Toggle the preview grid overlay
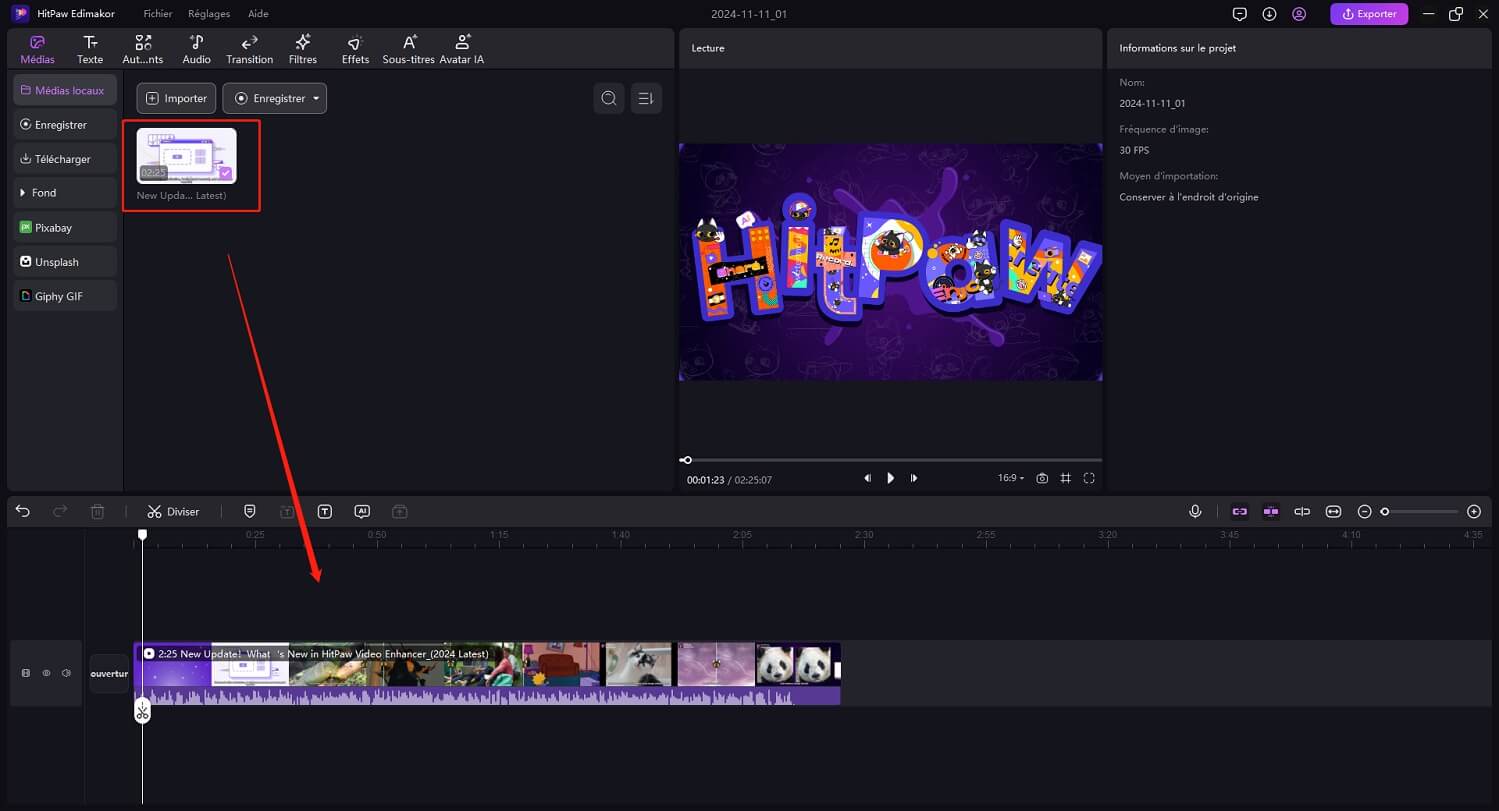The height and width of the screenshot is (811, 1499). [1066, 479]
